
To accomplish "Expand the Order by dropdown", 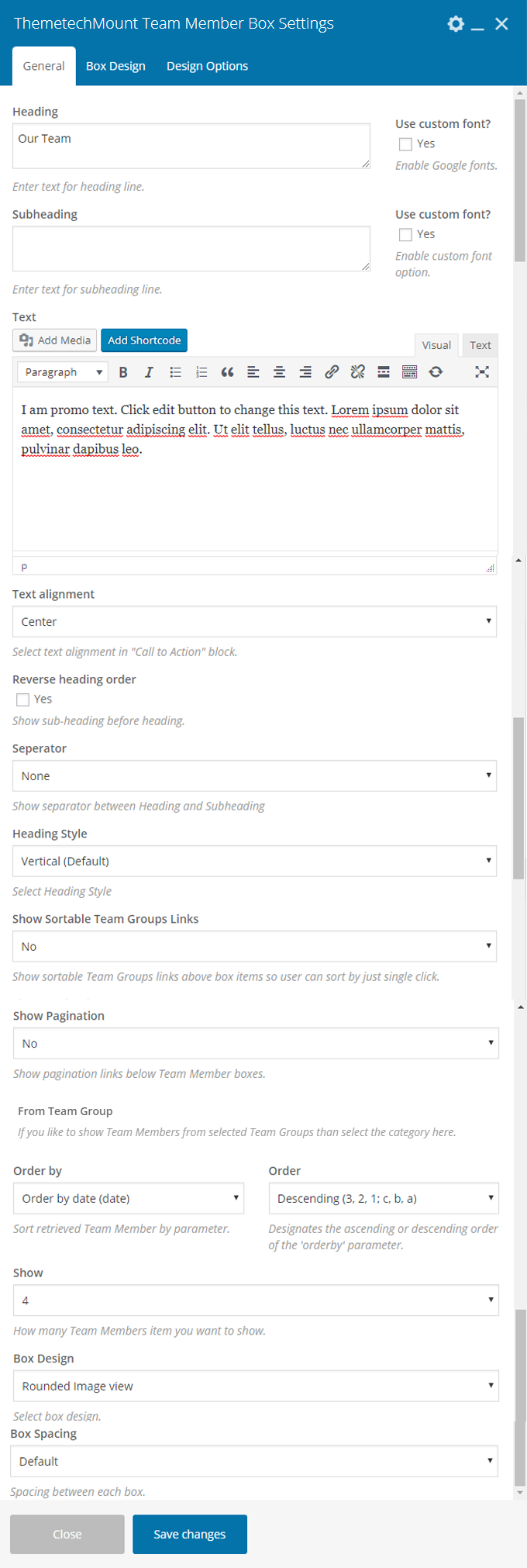I will 129,1199.
